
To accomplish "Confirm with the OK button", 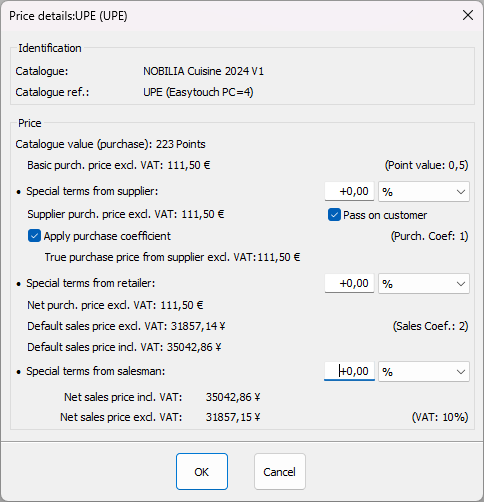I will point(202,471).
